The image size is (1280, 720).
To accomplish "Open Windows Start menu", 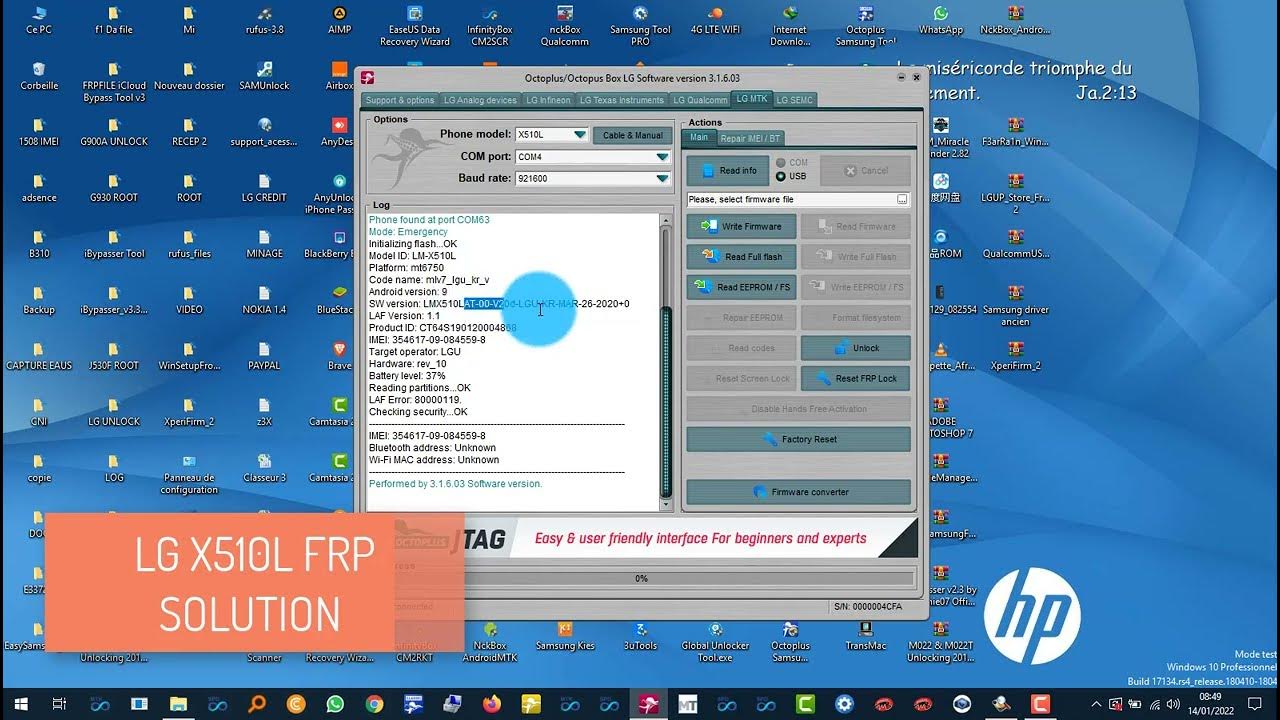I will tap(20, 703).
